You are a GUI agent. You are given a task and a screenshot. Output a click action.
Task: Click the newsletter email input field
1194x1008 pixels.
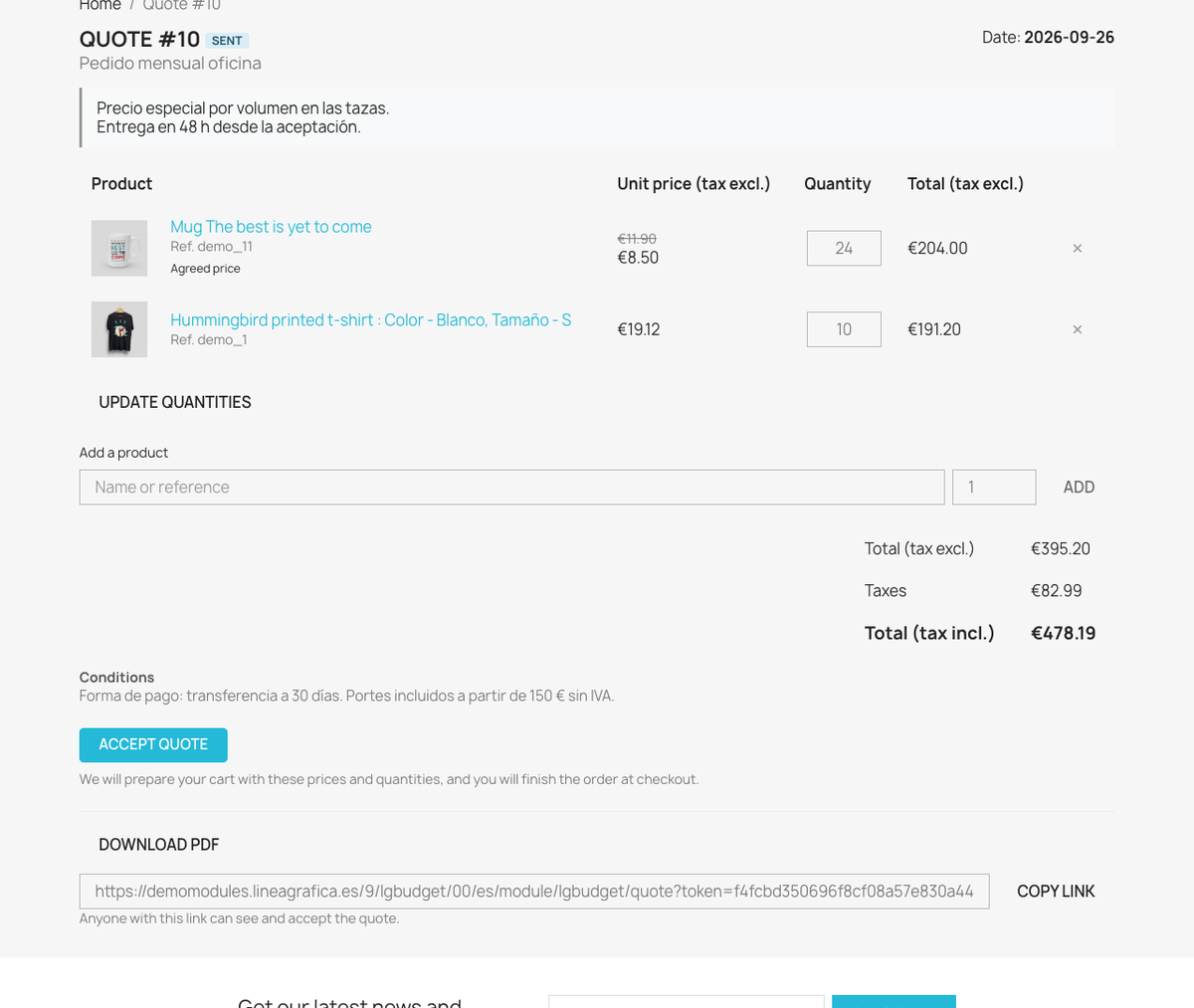pos(687,1001)
